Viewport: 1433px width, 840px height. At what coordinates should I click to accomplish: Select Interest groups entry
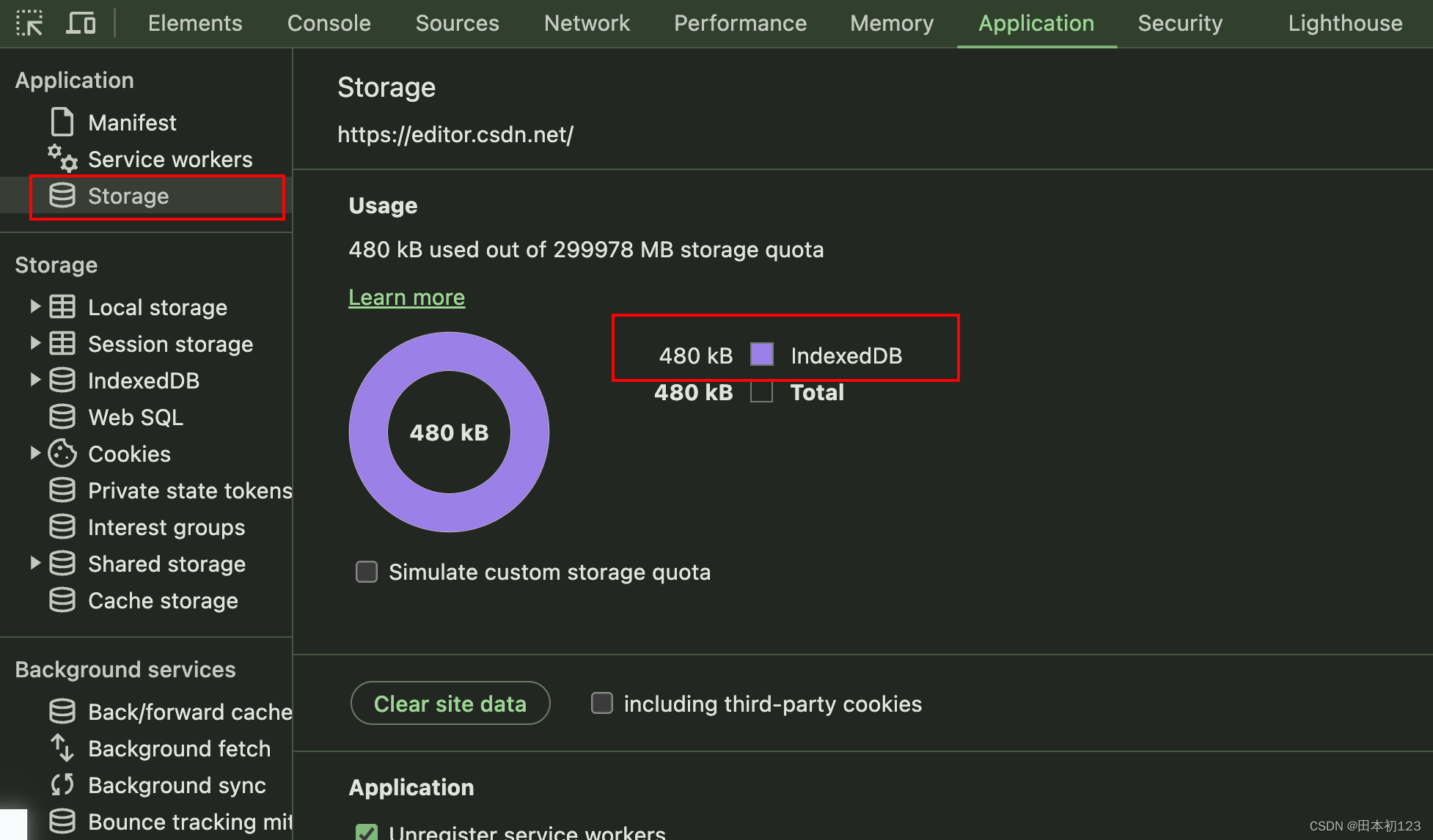tap(166, 527)
